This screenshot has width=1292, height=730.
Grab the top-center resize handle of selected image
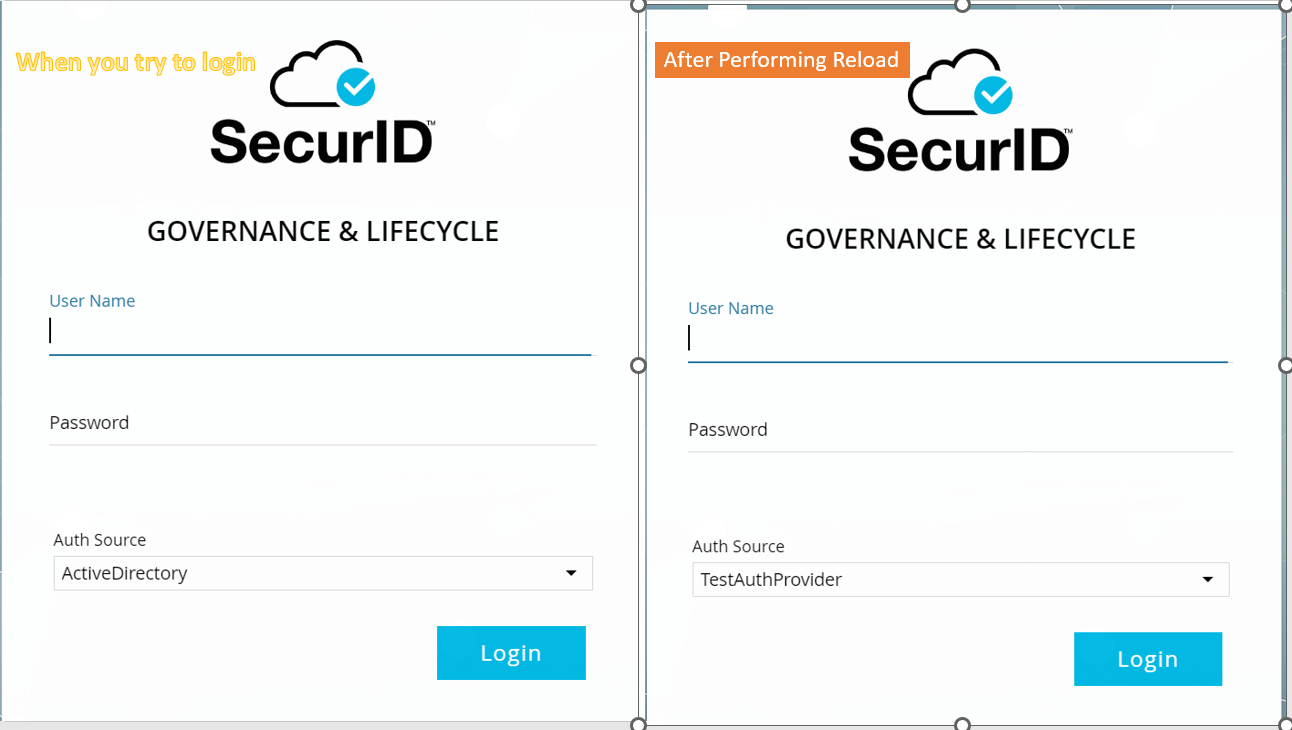coord(962,5)
